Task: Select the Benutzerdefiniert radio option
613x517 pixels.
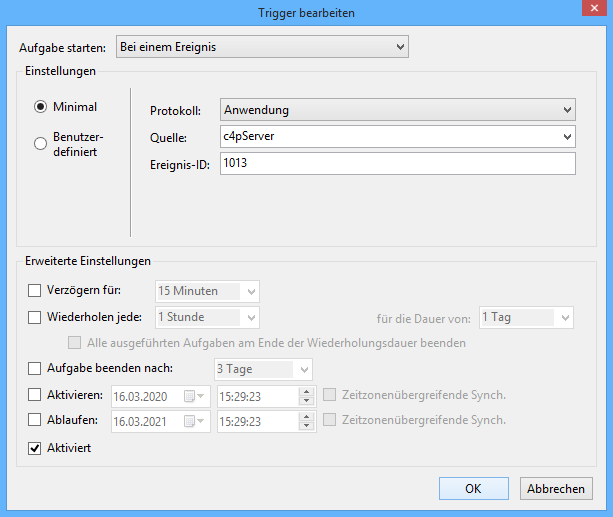Action: pyautogui.click(x=41, y=144)
